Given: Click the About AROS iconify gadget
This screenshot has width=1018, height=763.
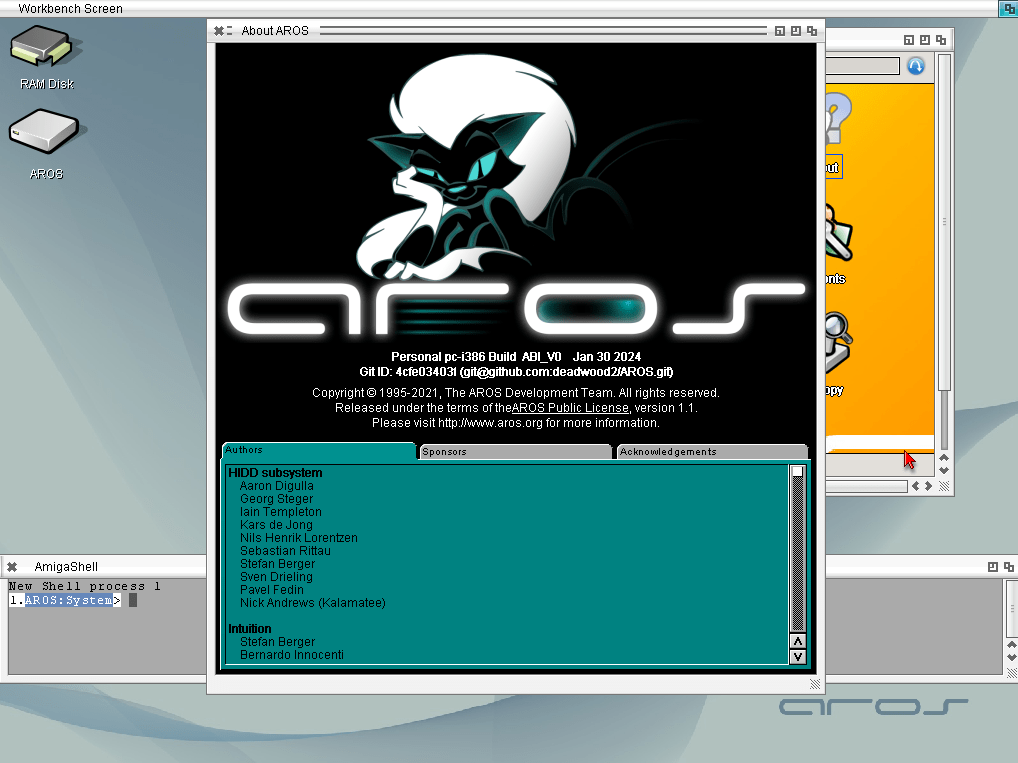Looking at the screenshot, I should [x=780, y=31].
